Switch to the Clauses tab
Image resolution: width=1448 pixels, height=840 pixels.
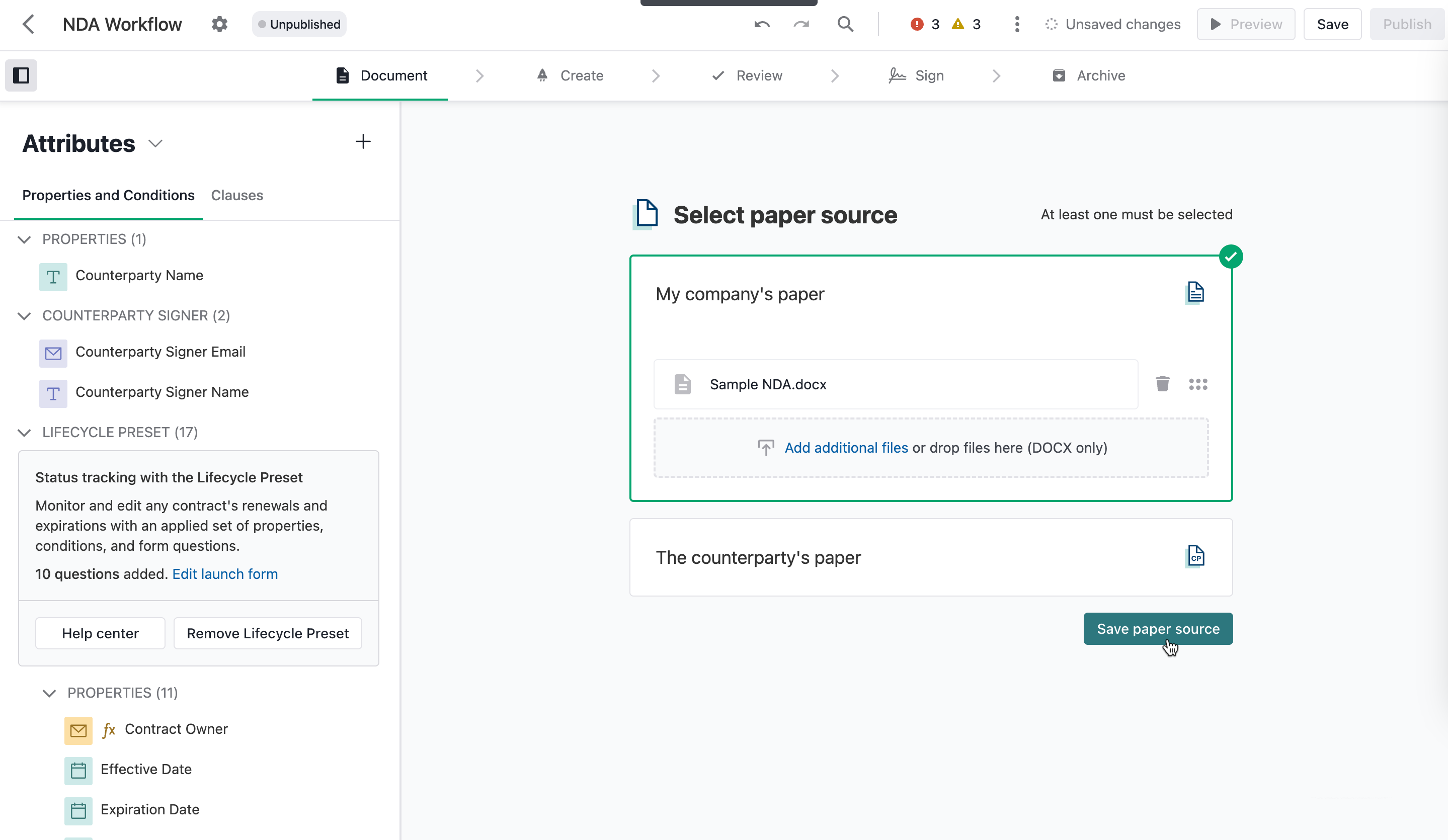coord(237,195)
